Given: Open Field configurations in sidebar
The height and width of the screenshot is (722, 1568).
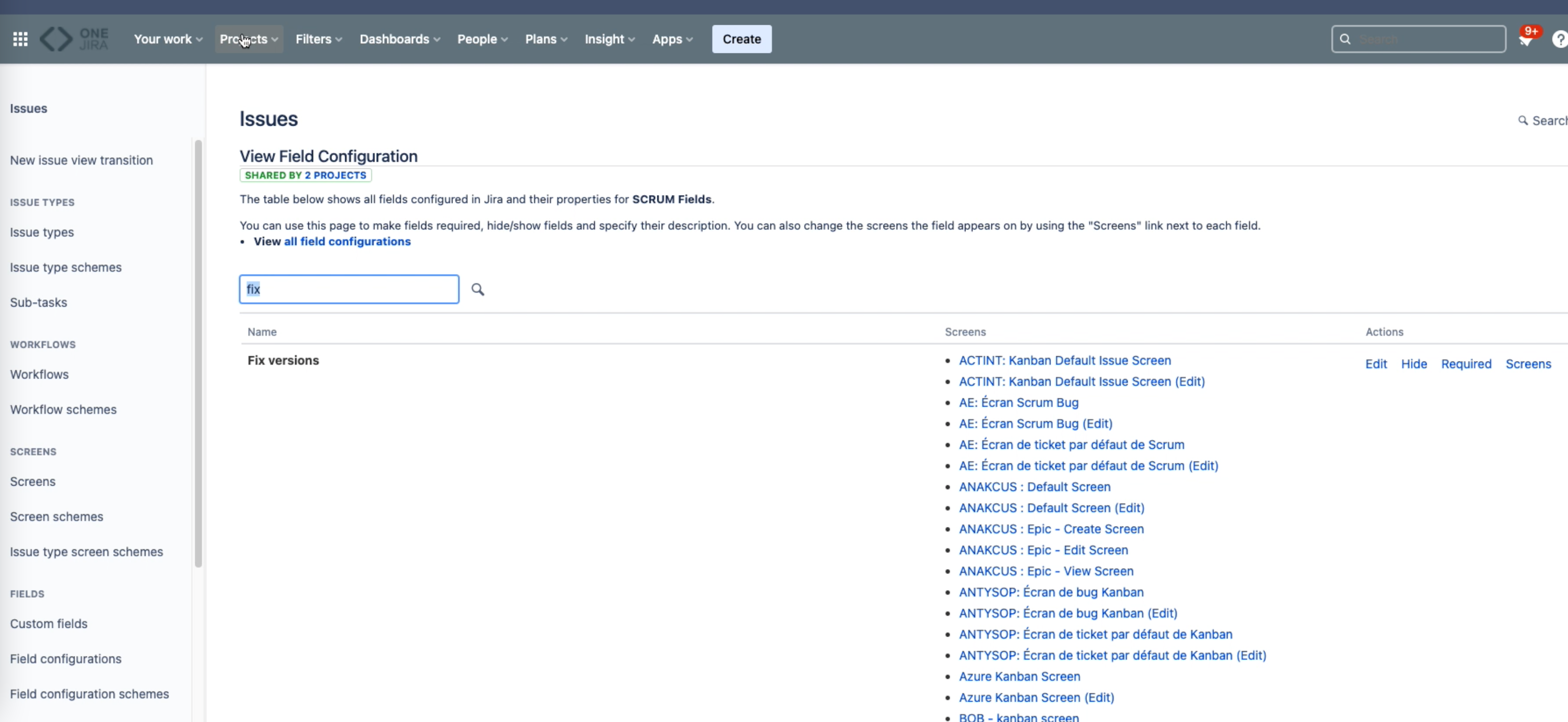Looking at the screenshot, I should (66, 659).
